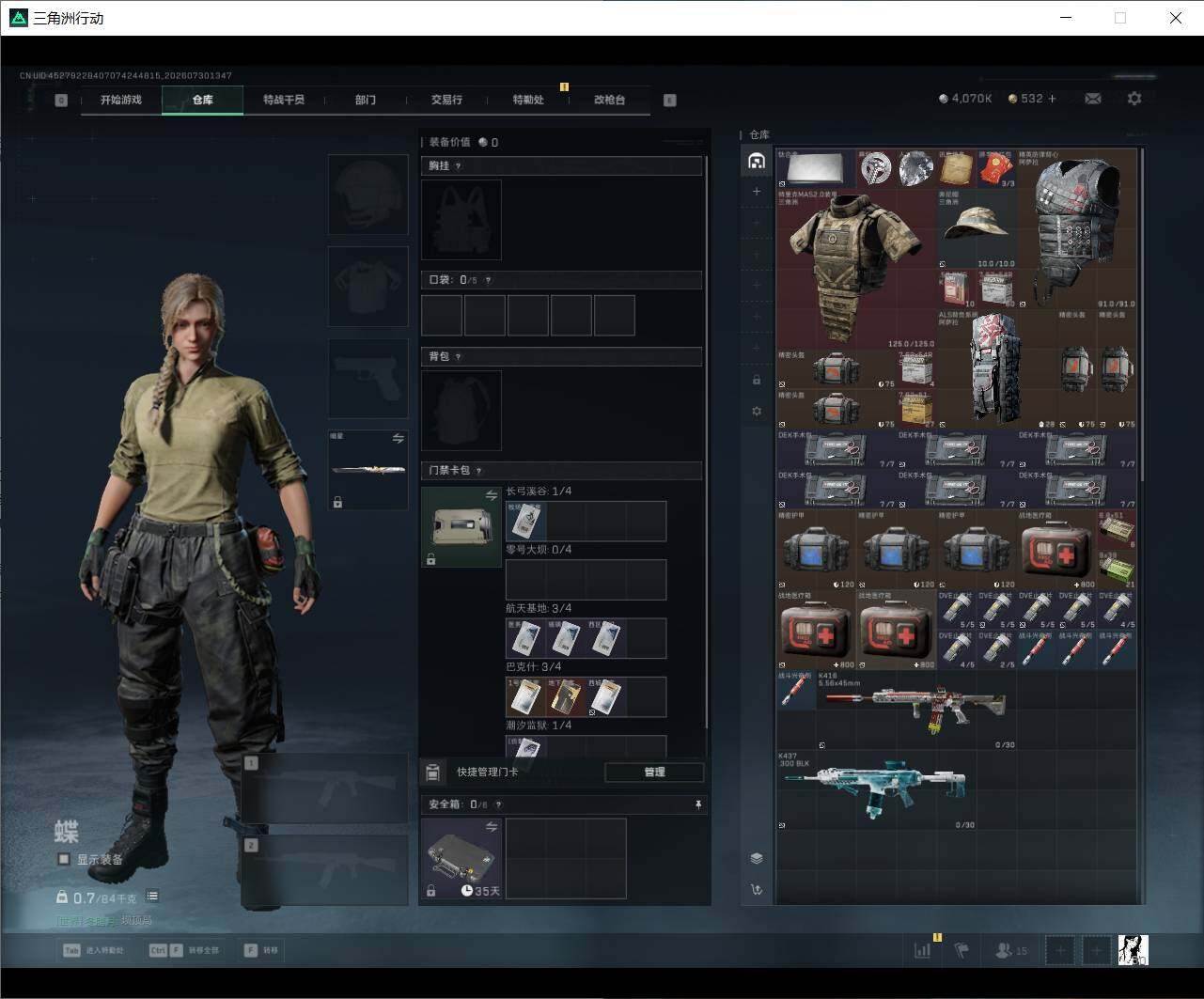Click the 进入特勤处 Tab shortcut button

[93, 950]
